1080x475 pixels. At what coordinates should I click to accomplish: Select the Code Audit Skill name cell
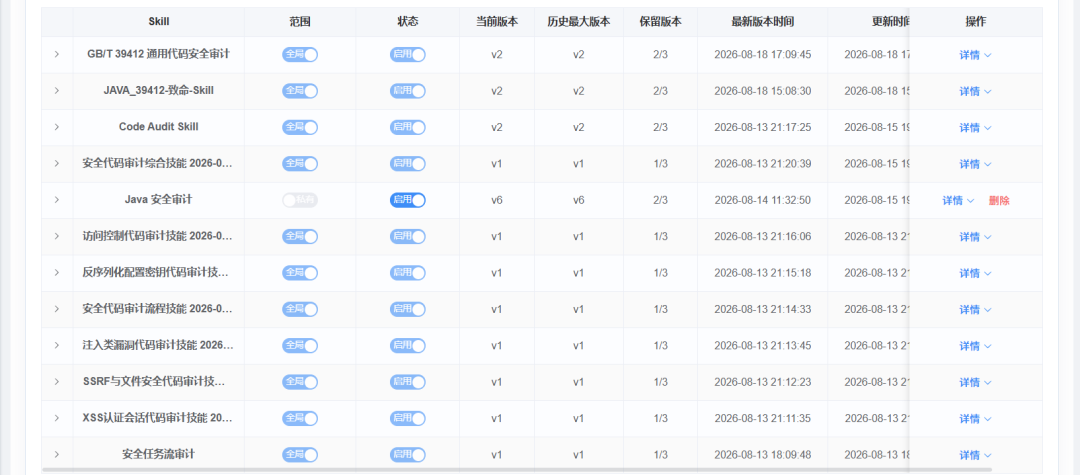pyautogui.click(x=158, y=127)
